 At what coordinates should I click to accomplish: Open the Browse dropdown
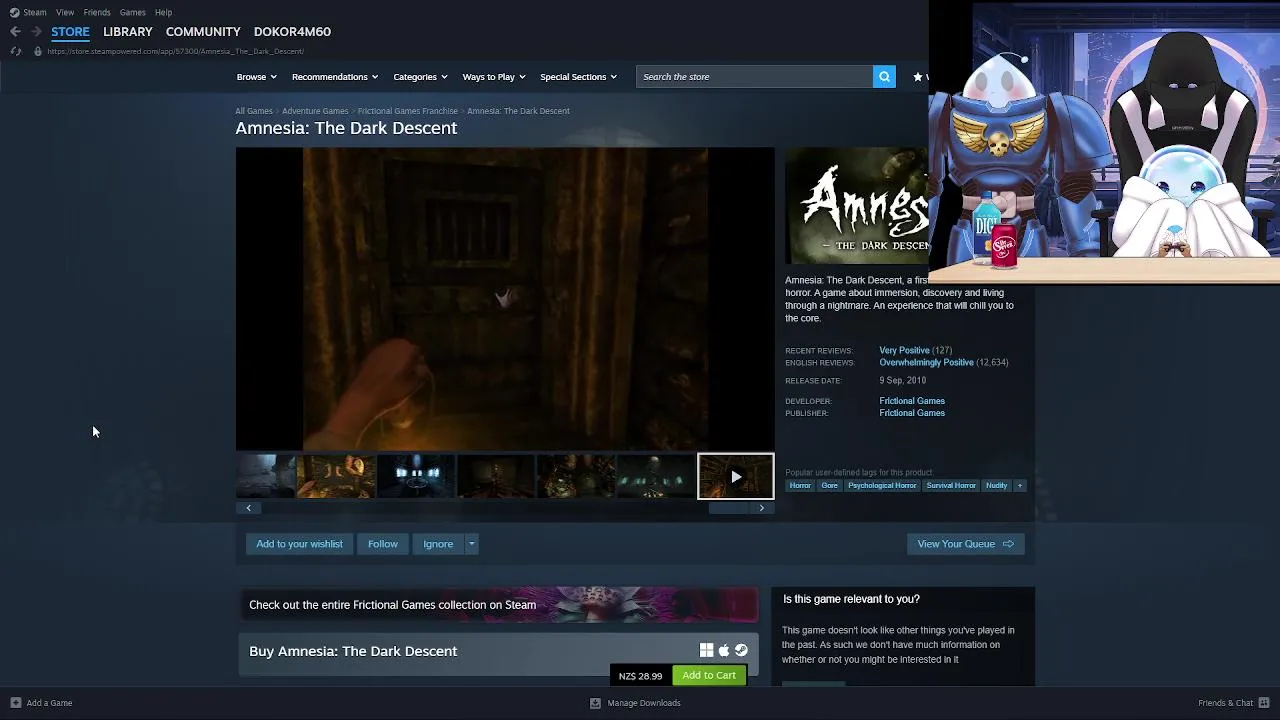(x=256, y=77)
